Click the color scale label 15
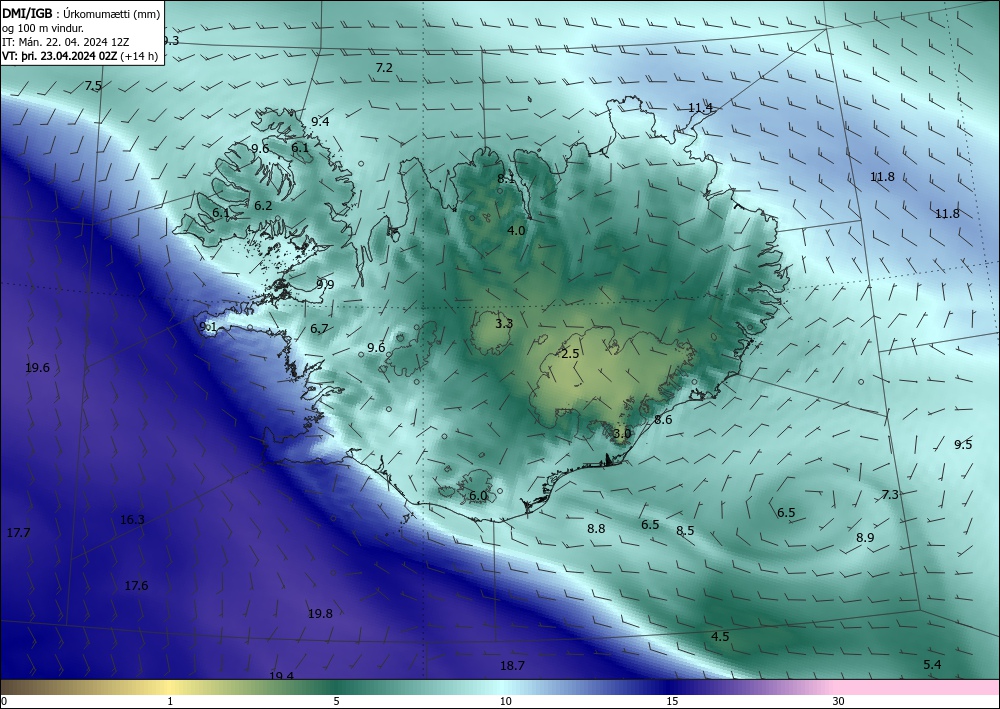 click(x=672, y=701)
